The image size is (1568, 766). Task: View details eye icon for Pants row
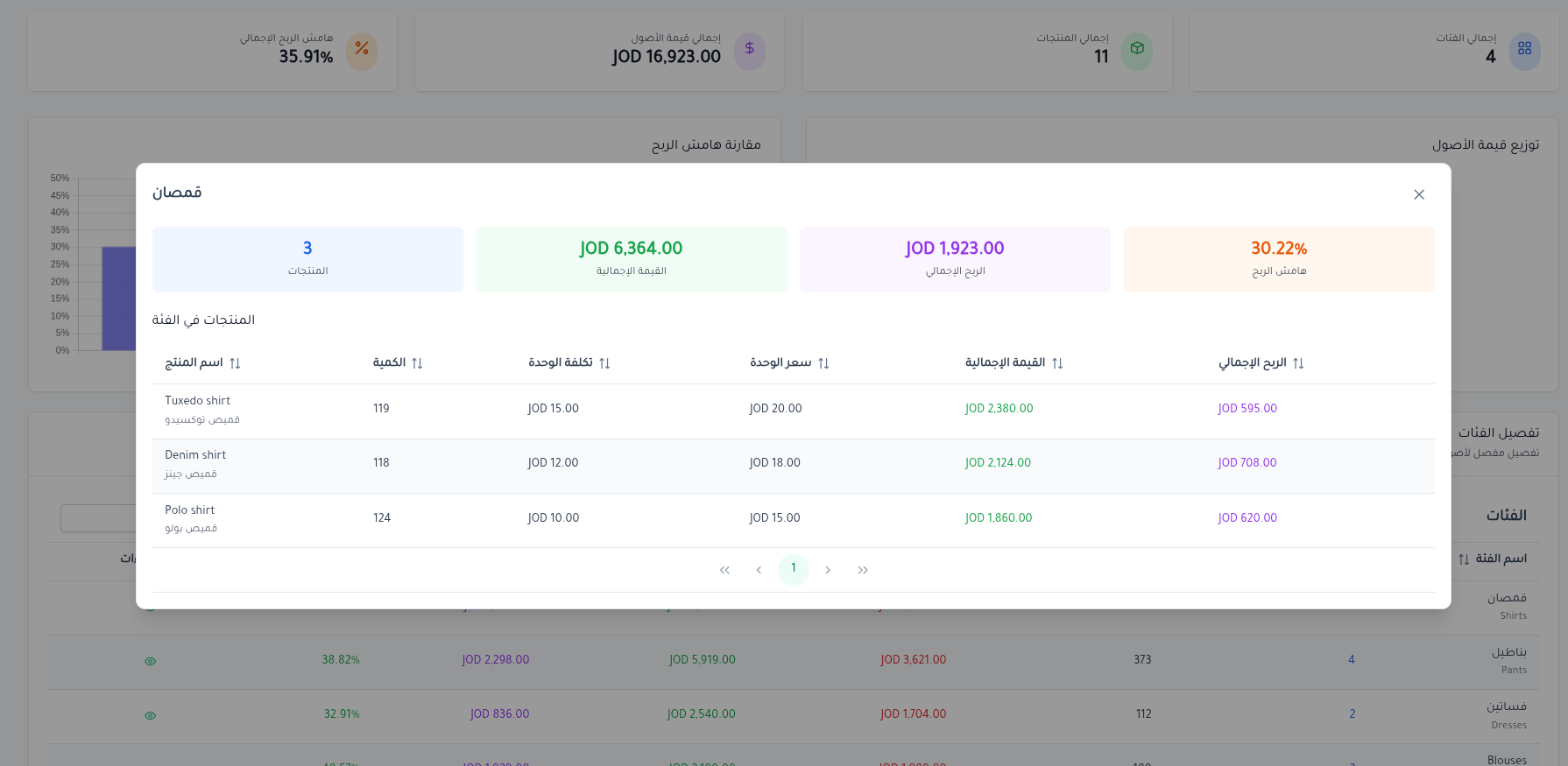point(151,661)
